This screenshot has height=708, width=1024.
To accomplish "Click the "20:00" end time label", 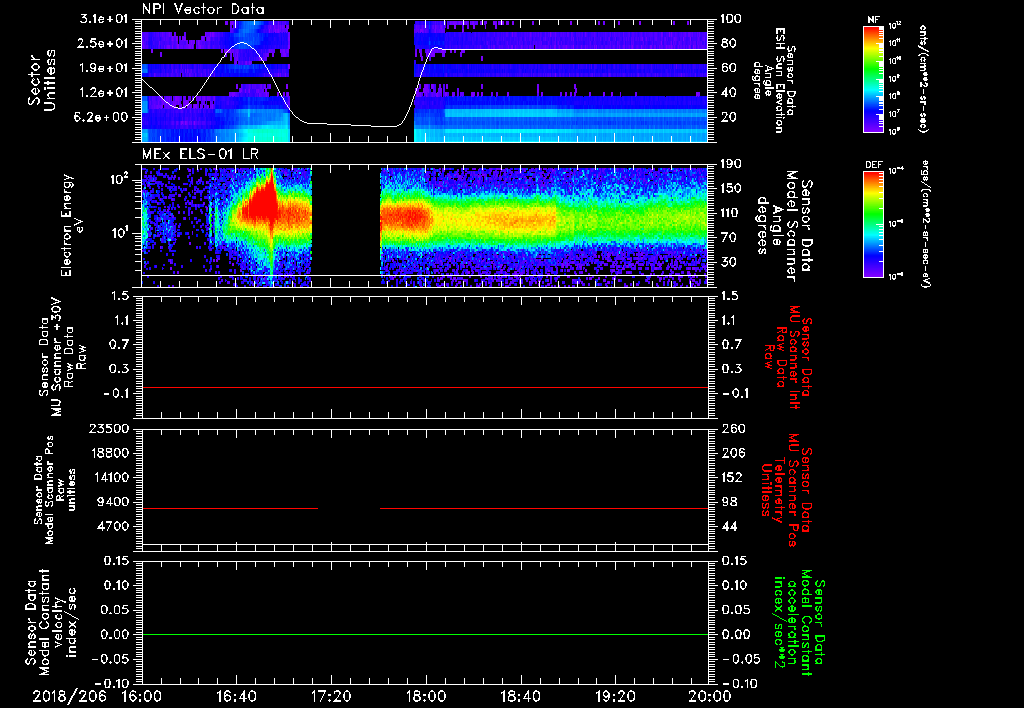I will 710,697.
